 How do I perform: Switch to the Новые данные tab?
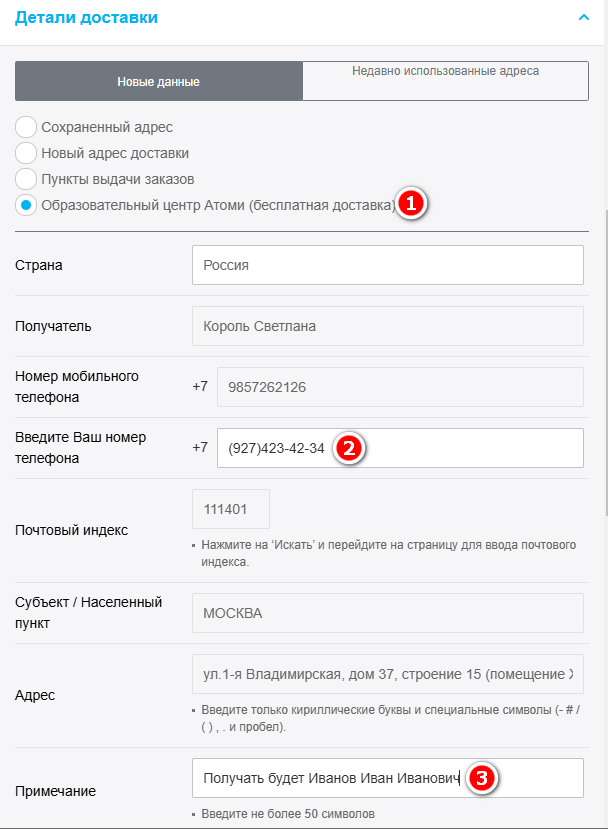coord(158,82)
